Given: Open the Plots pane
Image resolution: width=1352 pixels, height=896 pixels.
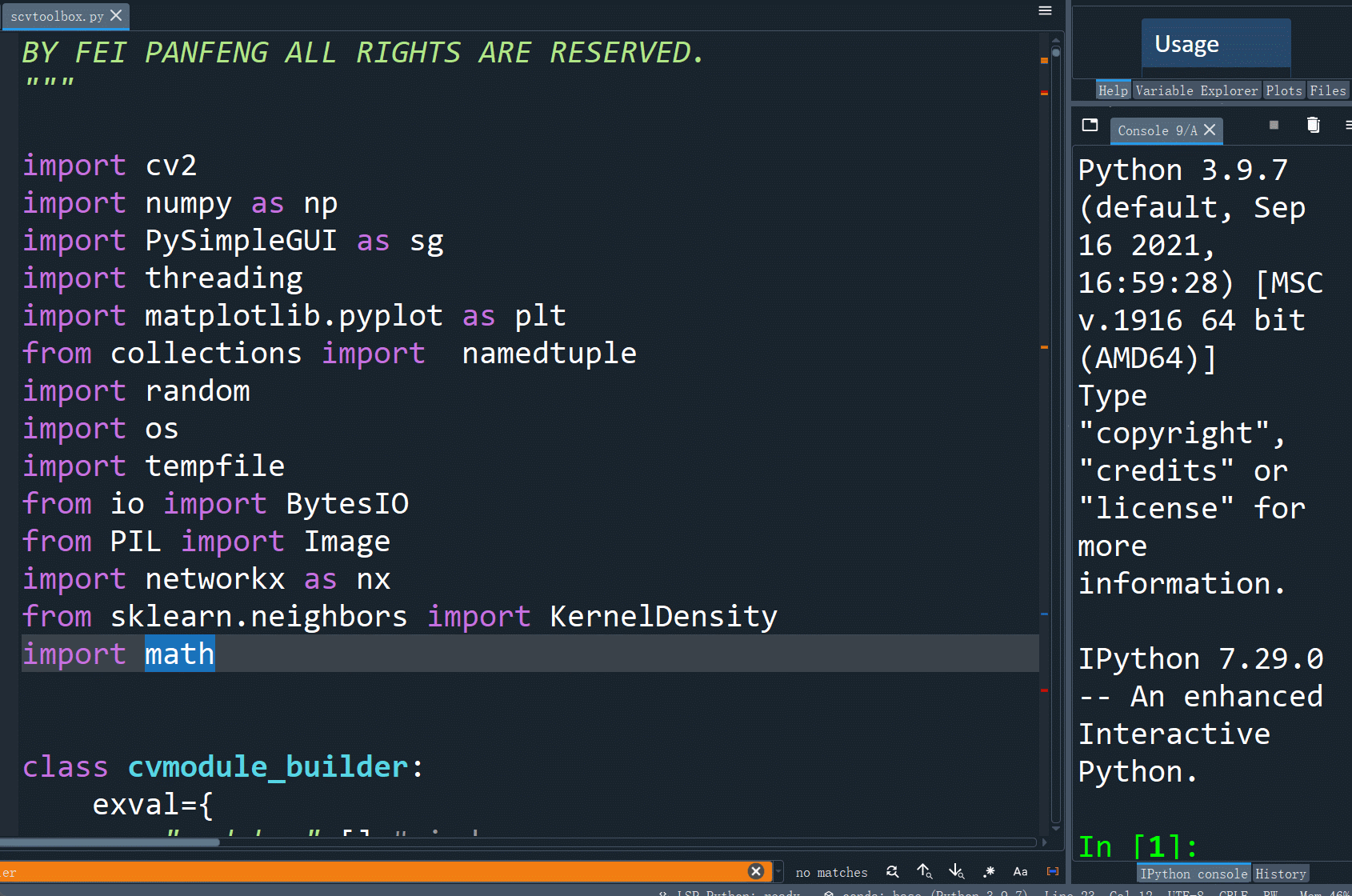Looking at the screenshot, I should tap(1284, 90).
